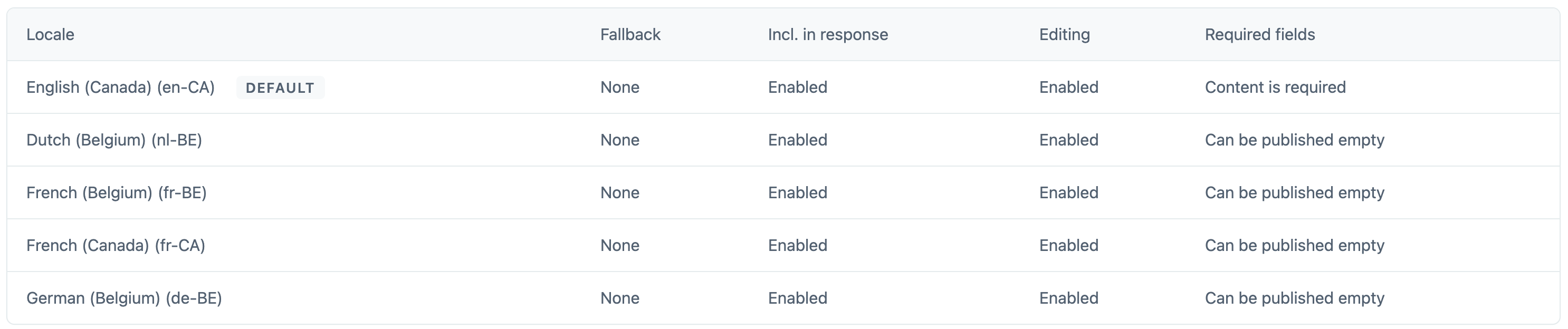Image resolution: width=1568 pixels, height=329 pixels.
Task: Click the DEFAULT badge next to en-CA
Action: 280,88
